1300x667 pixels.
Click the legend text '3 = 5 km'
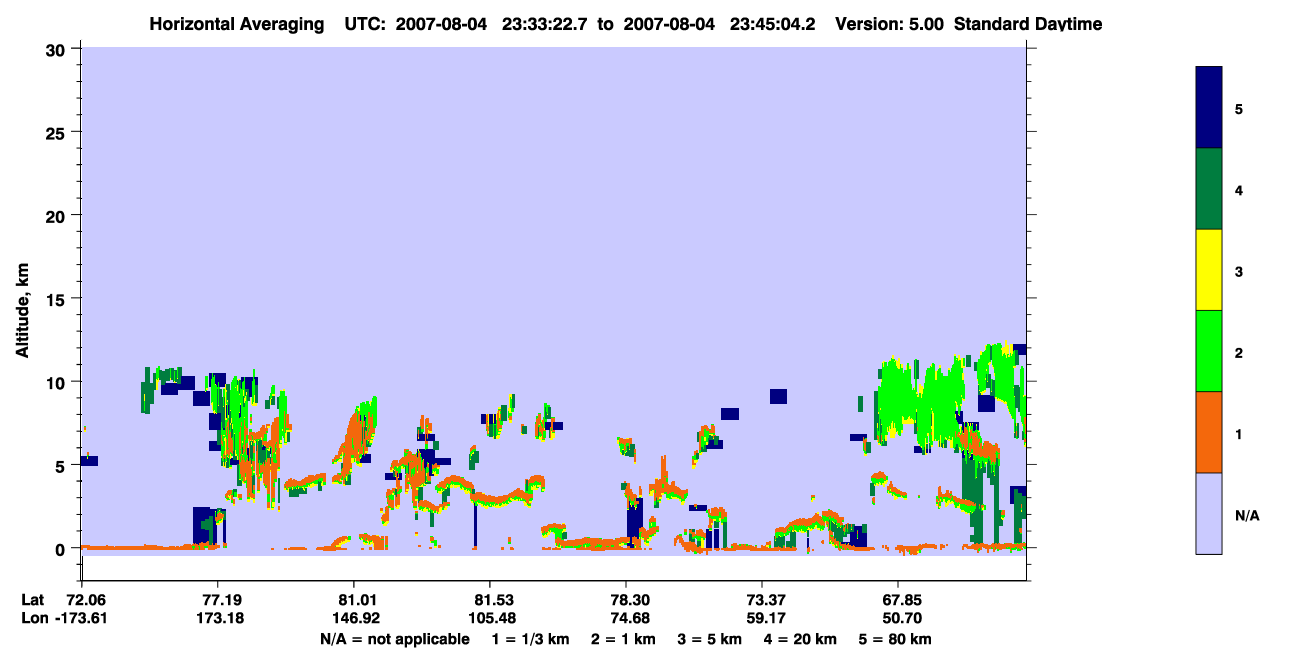click(710, 639)
